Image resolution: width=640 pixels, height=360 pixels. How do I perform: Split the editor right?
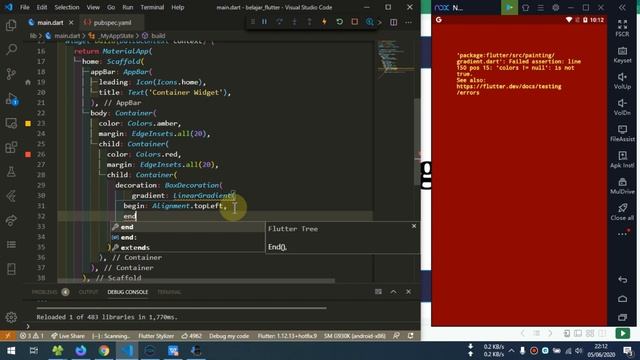click(393, 22)
